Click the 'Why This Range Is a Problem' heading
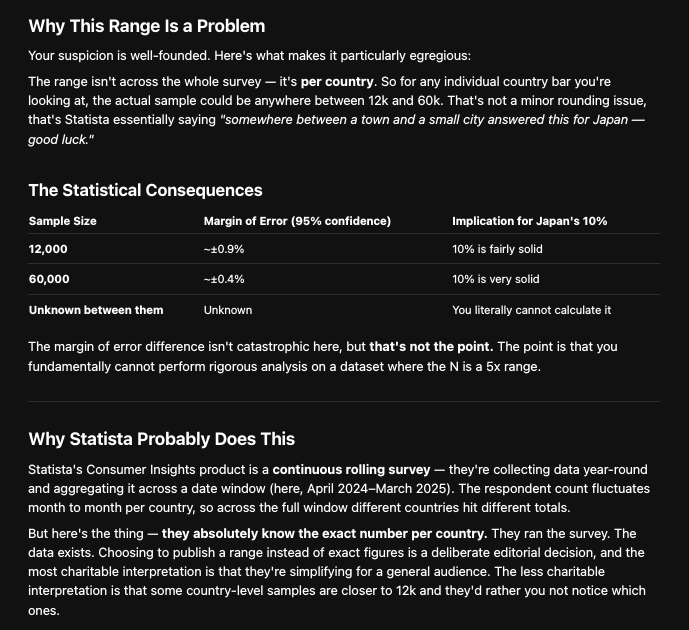Screen dimensions: 689x630 click(147, 26)
